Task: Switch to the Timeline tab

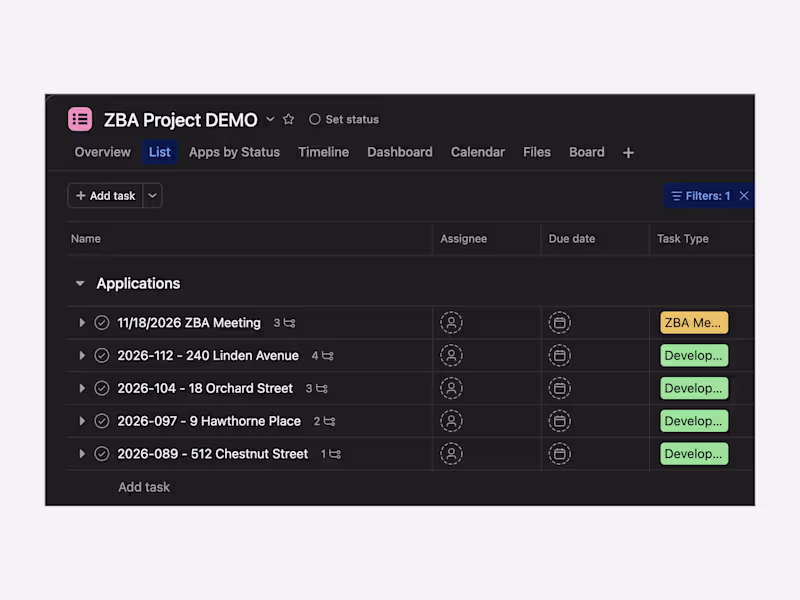Action: pos(323,152)
